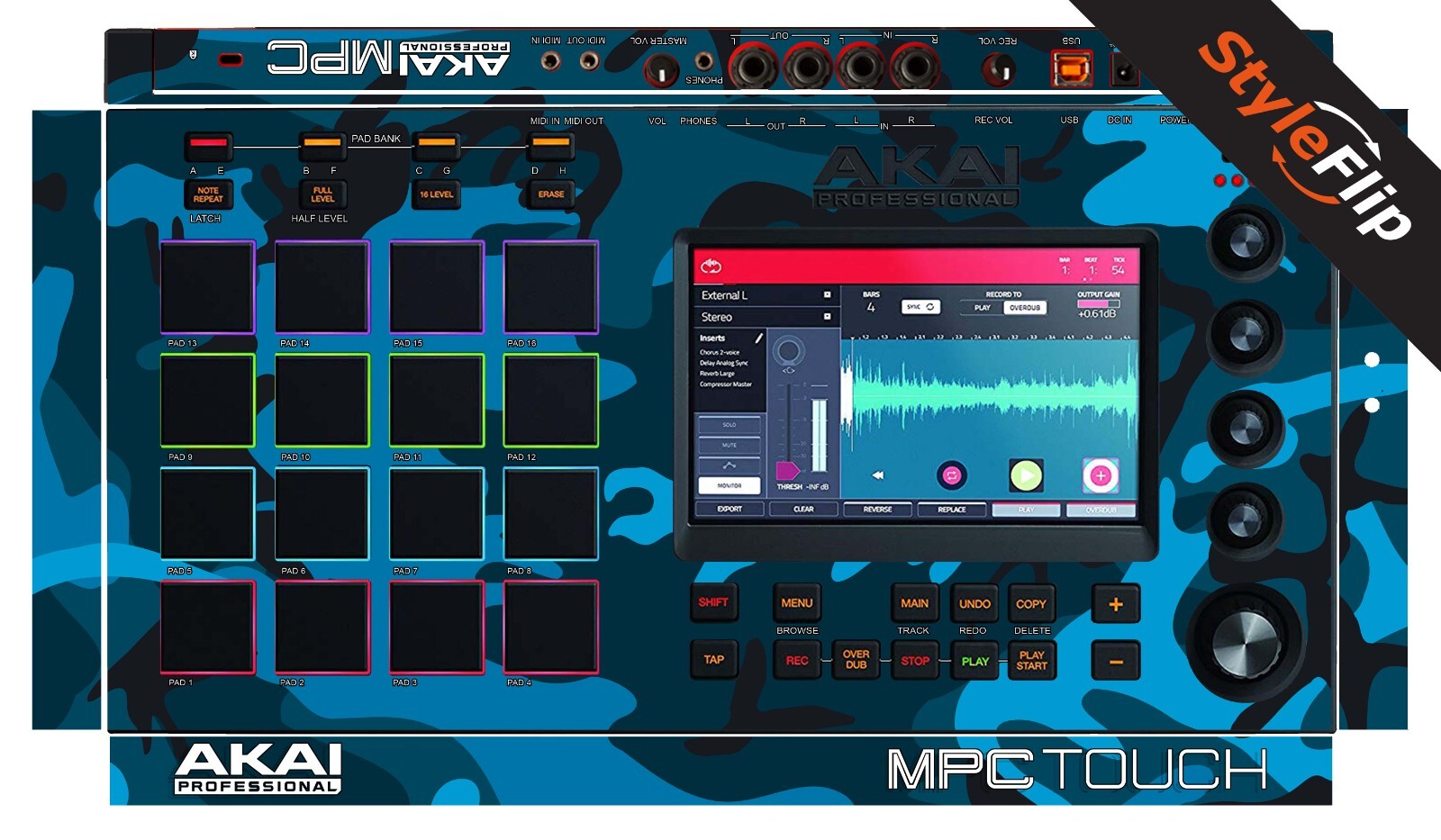Tap the pink plus record circle
This screenshot has width=1441, height=840.
point(1101,475)
